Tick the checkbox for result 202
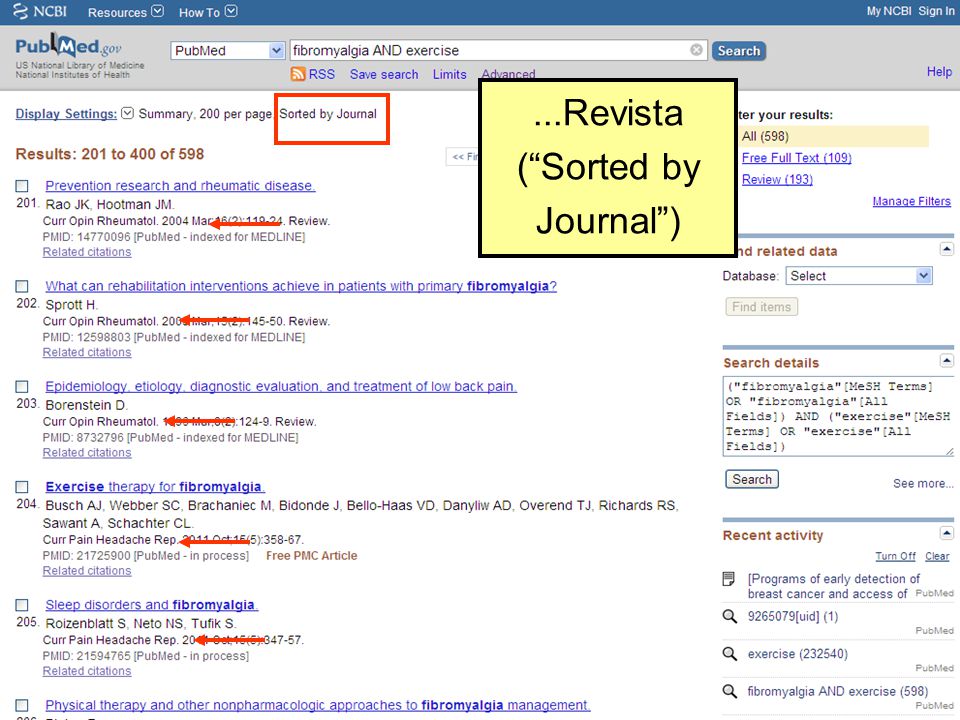The image size is (960, 720). click(x=22, y=286)
